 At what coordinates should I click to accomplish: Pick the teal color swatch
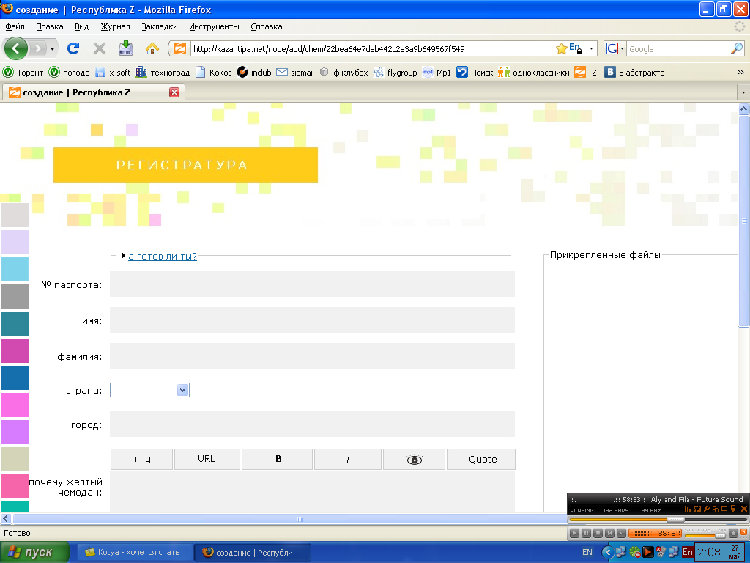pos(15,324)
